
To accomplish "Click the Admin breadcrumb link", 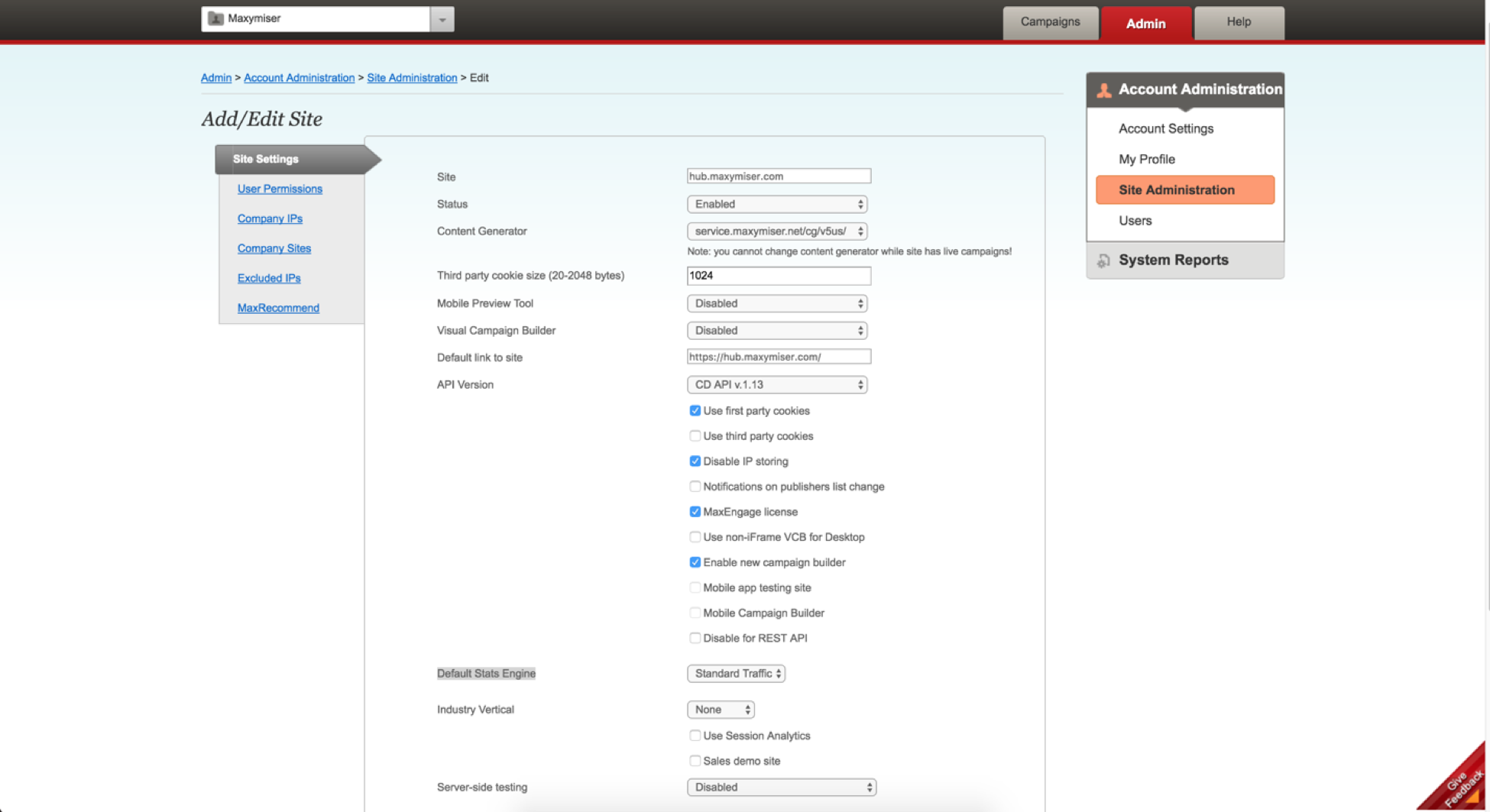I will [x=216, y=78].
